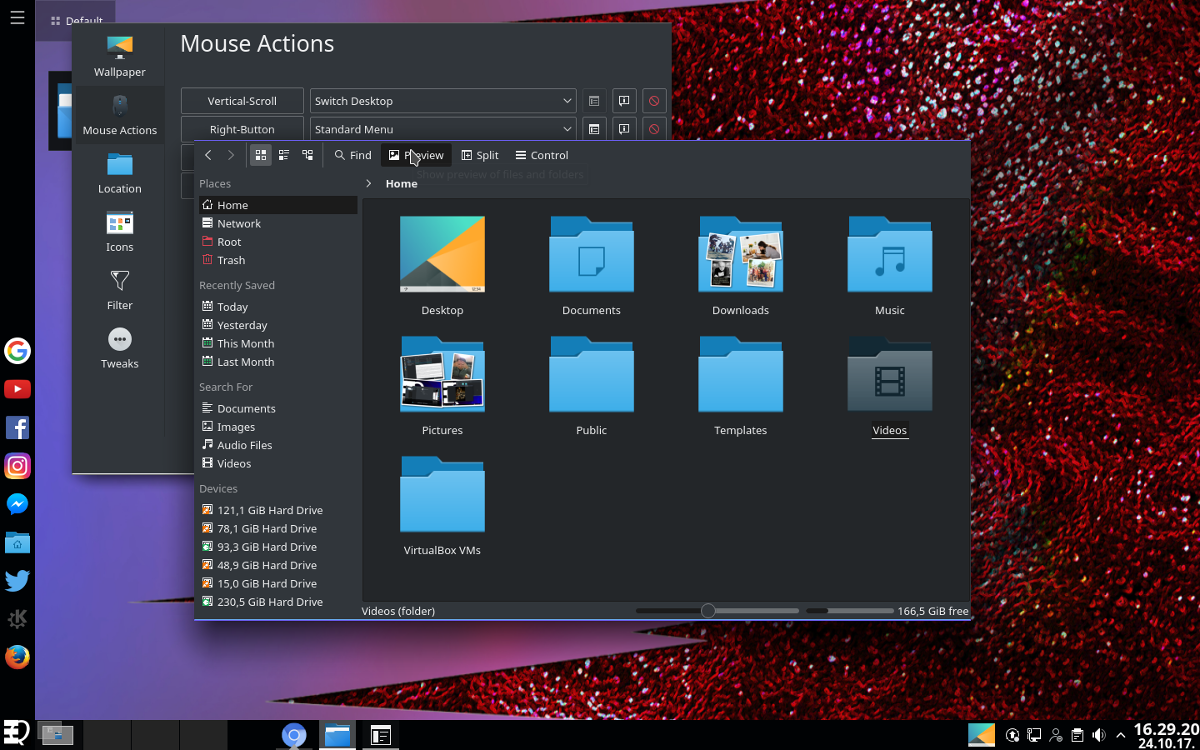Search for Images in the sidebar
Viewport: 1200px width, 750px height.
276,427
